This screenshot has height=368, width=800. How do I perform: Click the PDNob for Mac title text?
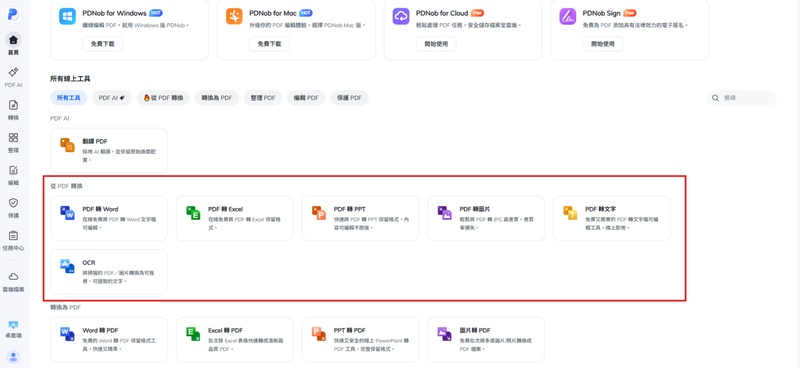click(273, 13)
